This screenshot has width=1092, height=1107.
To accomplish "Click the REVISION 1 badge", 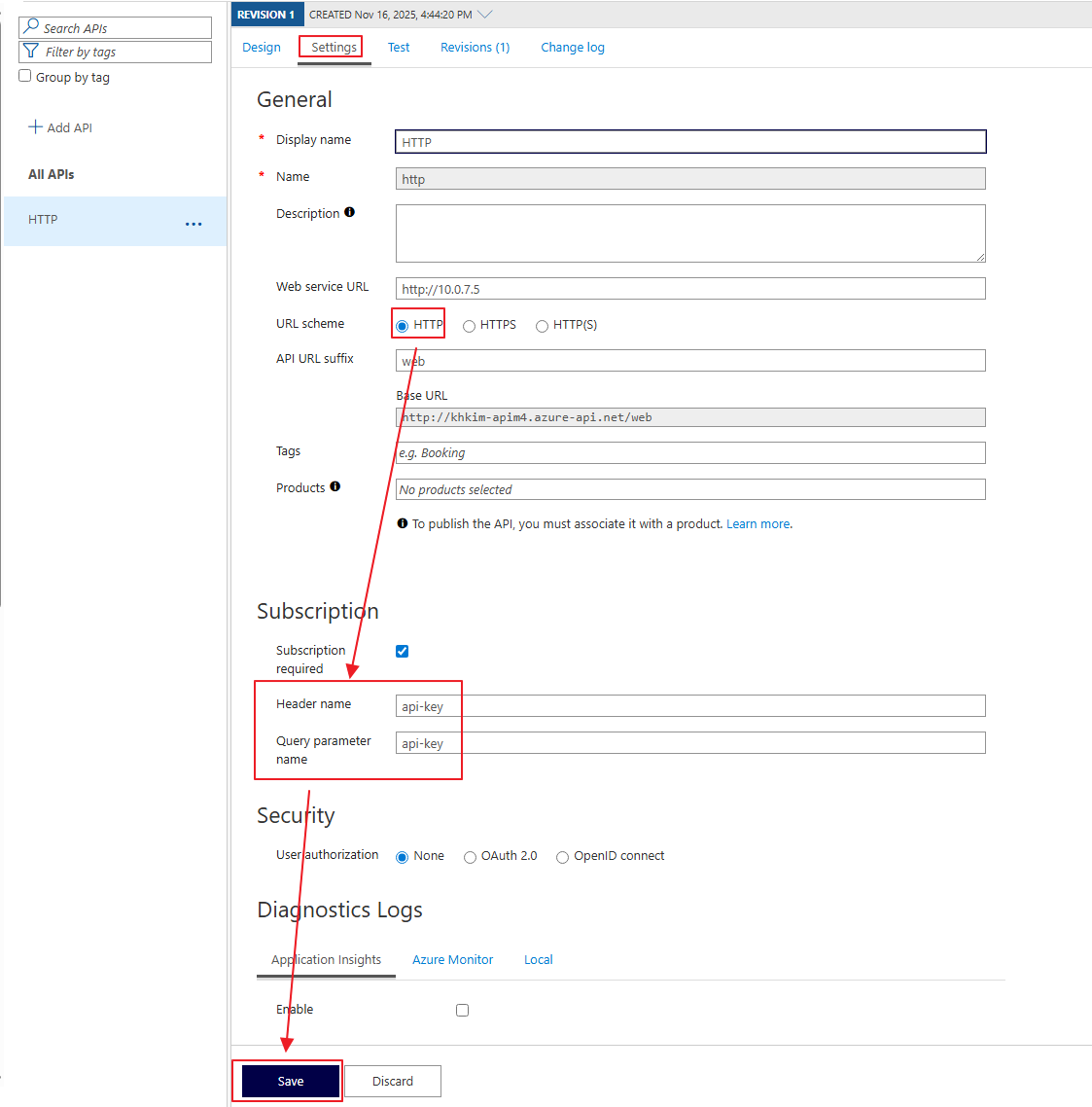I will (266, 15).
